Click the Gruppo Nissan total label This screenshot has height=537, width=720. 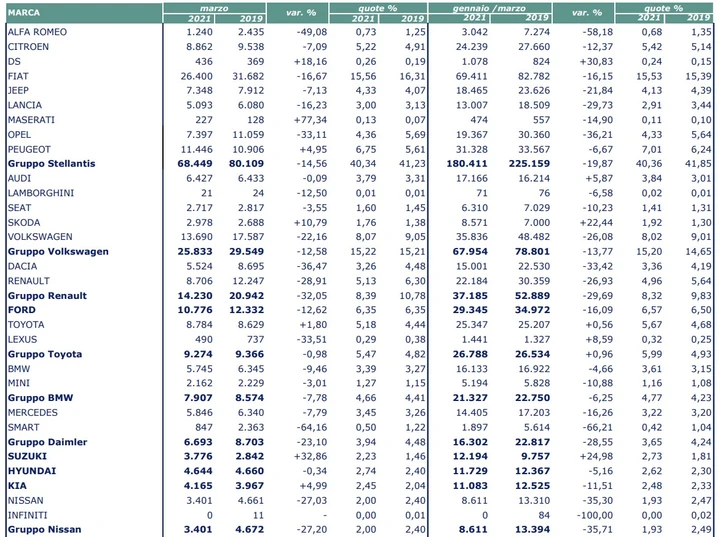coord(45,529)
